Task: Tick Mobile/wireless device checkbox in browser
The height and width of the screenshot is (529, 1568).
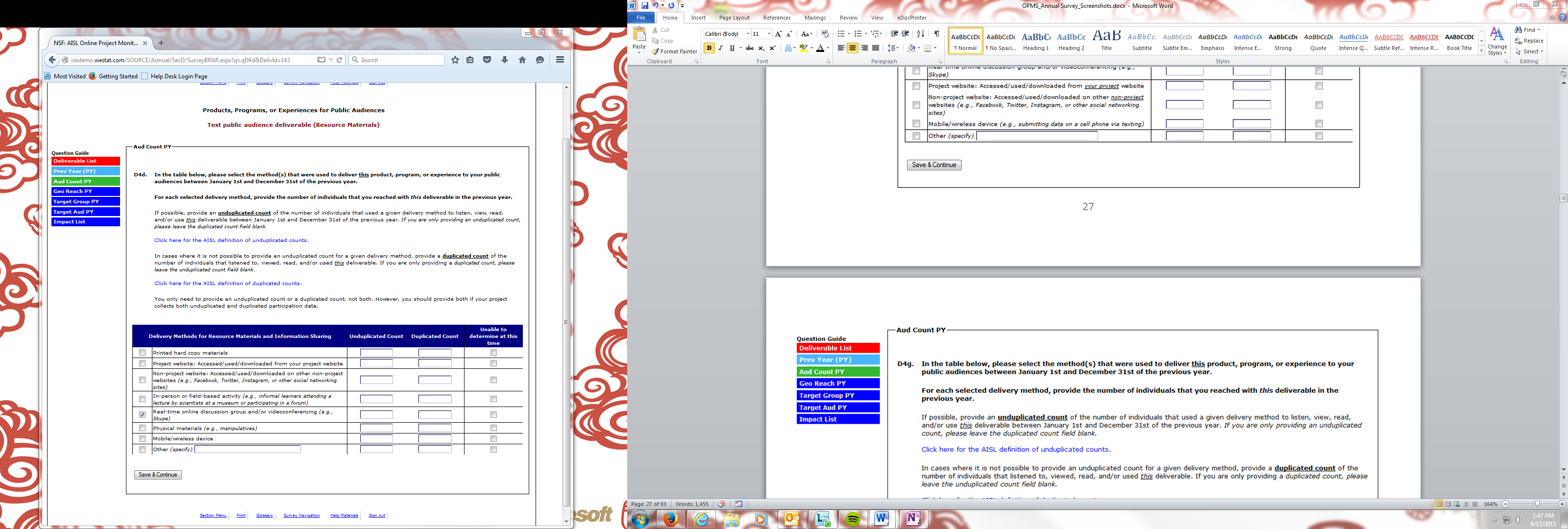Action: pyautogui.click(x=143, y=439)
